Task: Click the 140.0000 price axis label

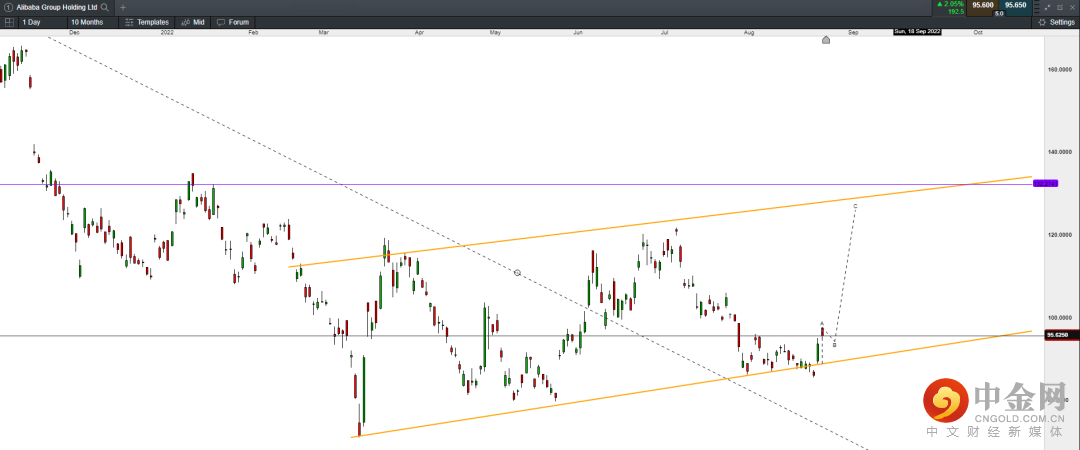Action: [1061, 151]
